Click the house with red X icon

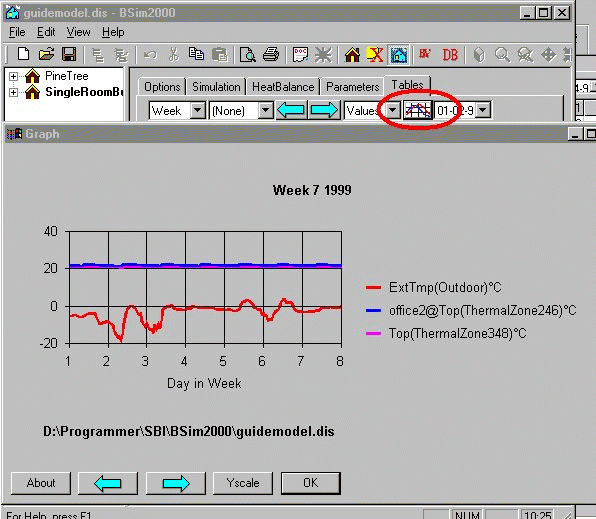point(375,54)
